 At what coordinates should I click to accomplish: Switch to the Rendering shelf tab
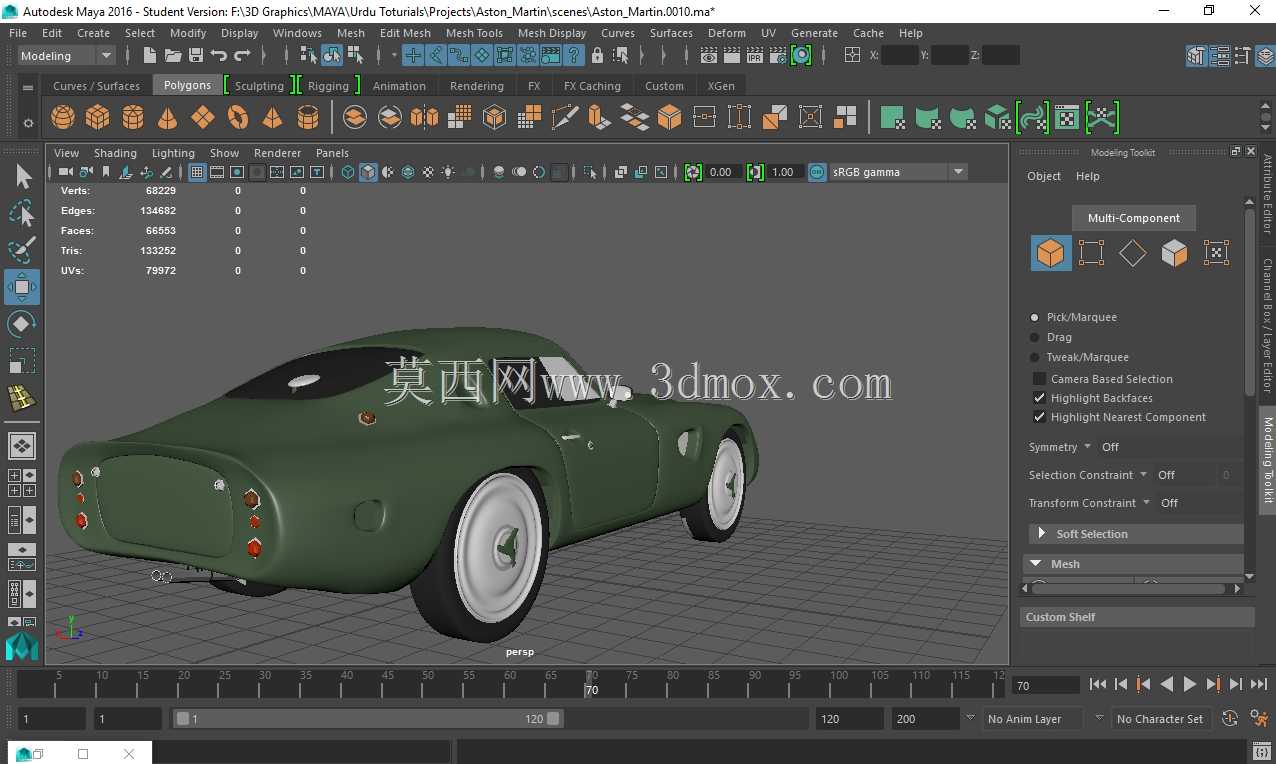click(477, 86)
